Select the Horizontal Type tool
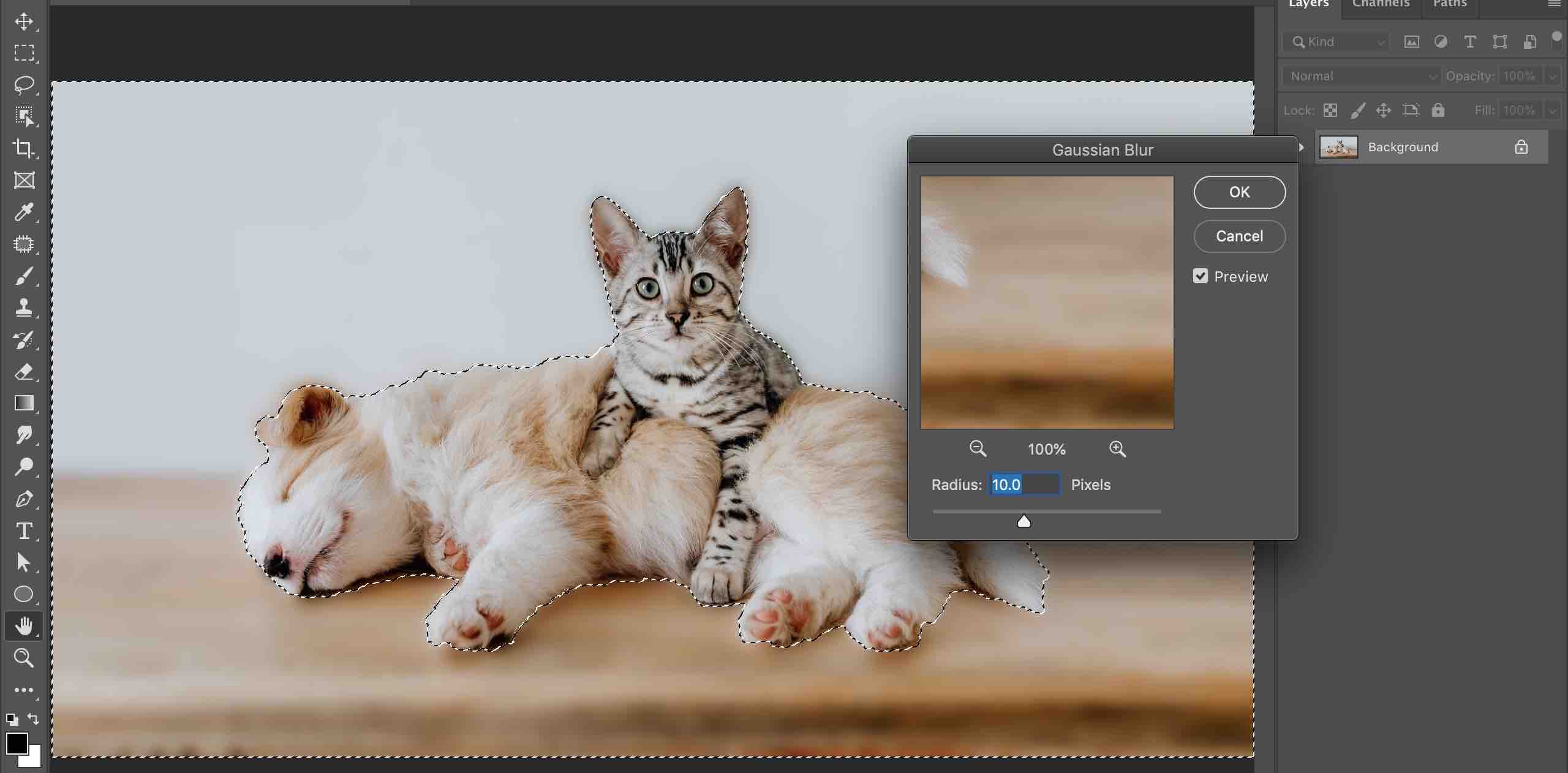The width and height of the screenshot is (1568, 773). tap(24, 530)
